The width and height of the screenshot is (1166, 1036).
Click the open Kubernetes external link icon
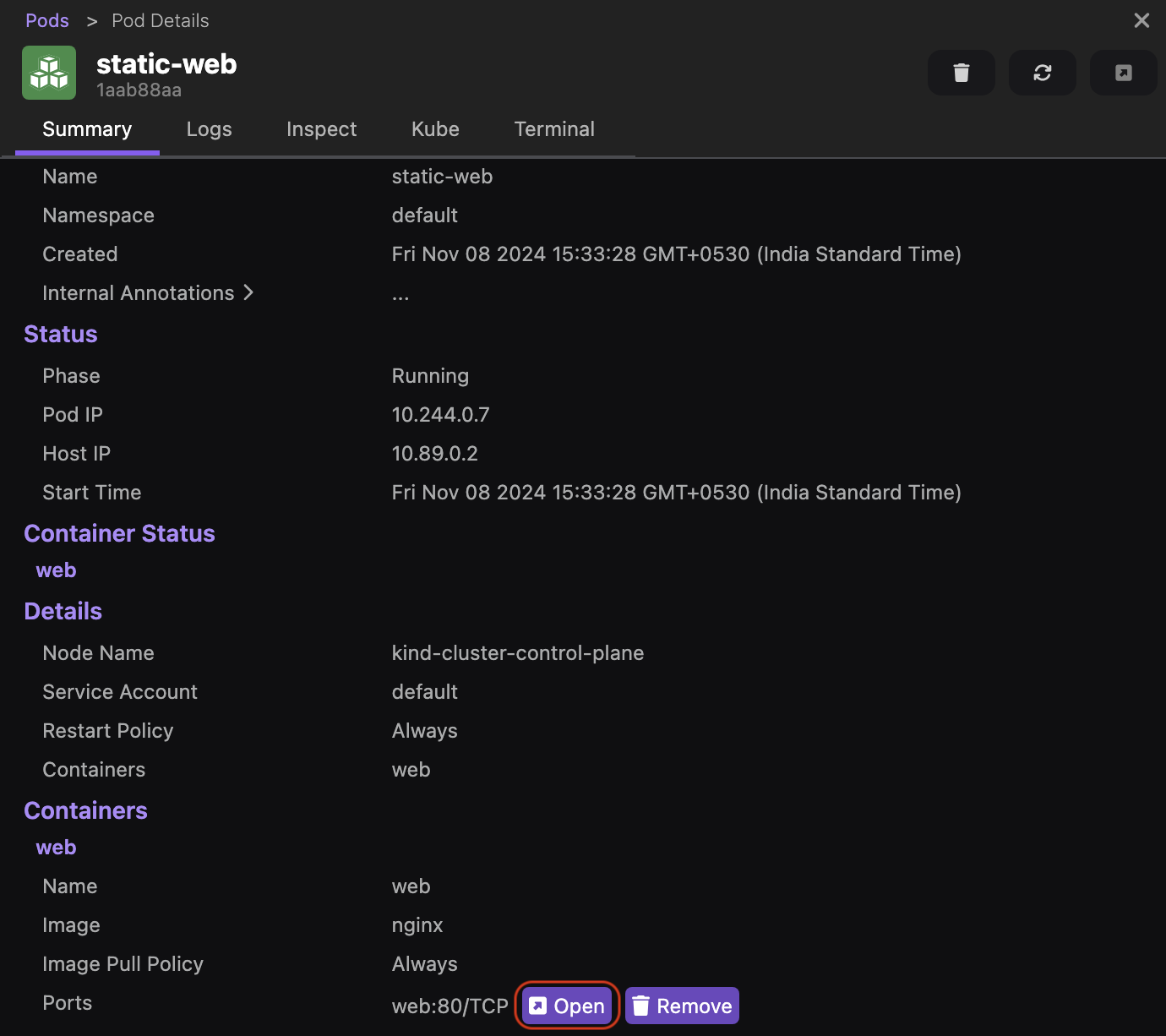point(1123,73)
